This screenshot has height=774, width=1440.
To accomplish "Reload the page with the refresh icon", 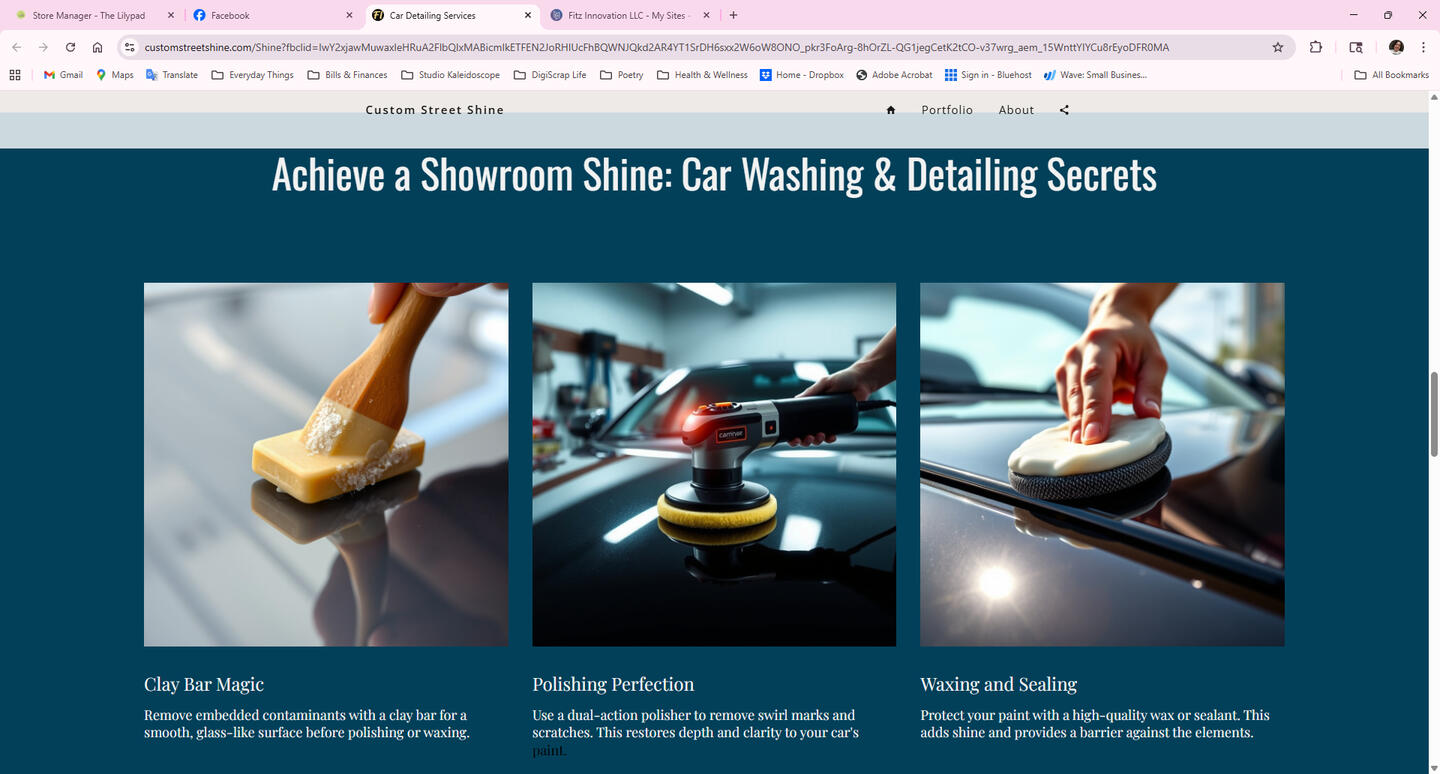I will pyautogui.click(x=70, y=47).
